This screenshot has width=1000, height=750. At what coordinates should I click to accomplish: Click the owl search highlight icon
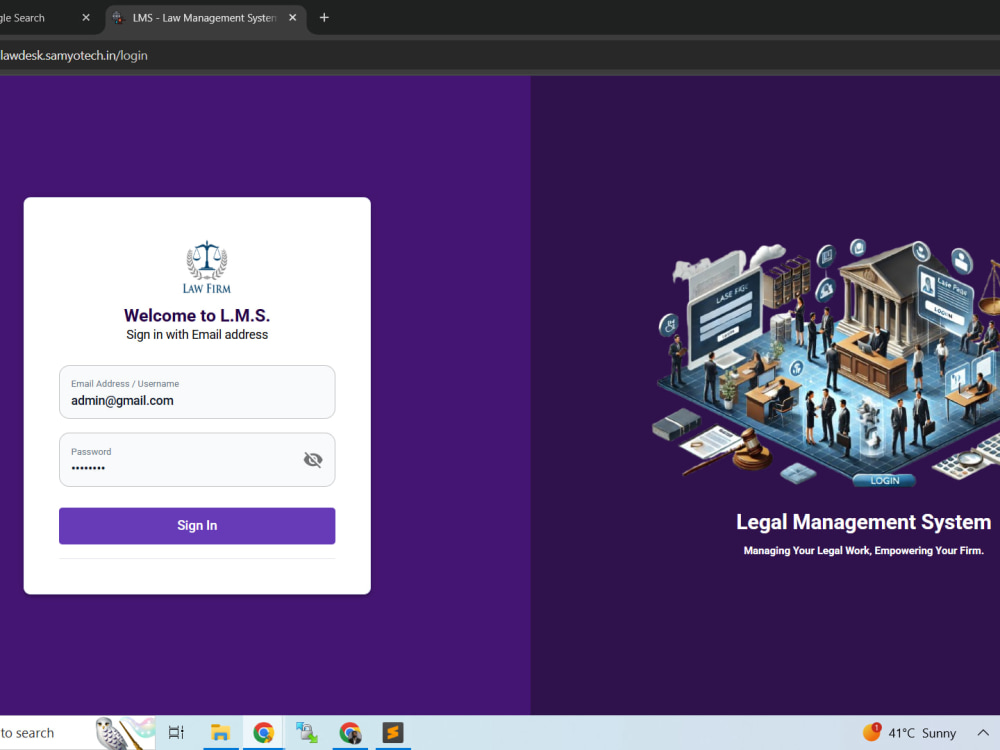point(124,732)
